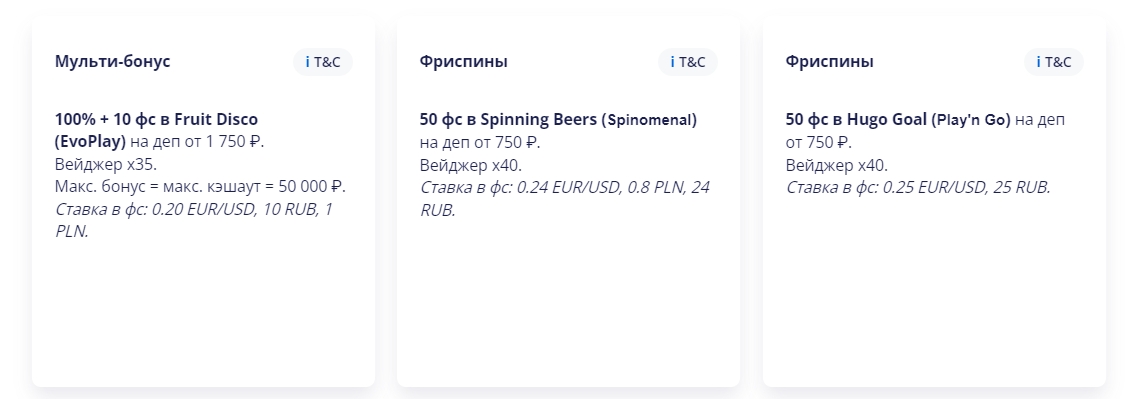Click the Фриспины title of the Hugo Goal card
The image size is (1127, 399).
[x=829, y=62]
